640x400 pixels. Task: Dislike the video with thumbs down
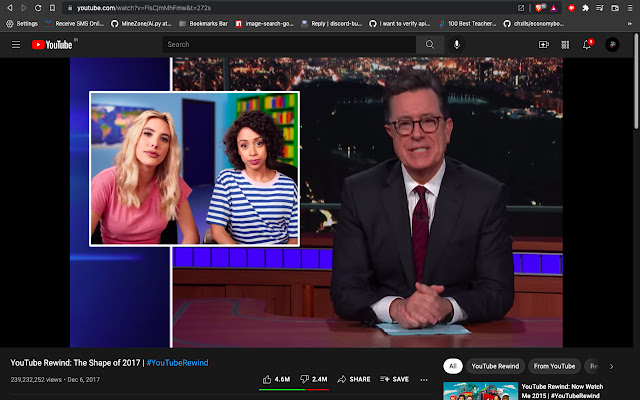pos(313,379)
